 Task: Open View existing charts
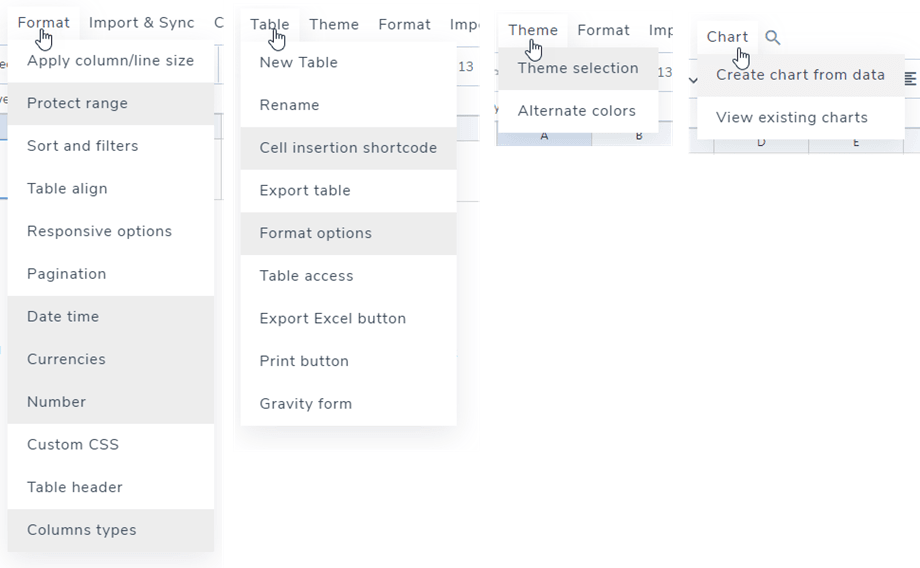coord(791,117)
